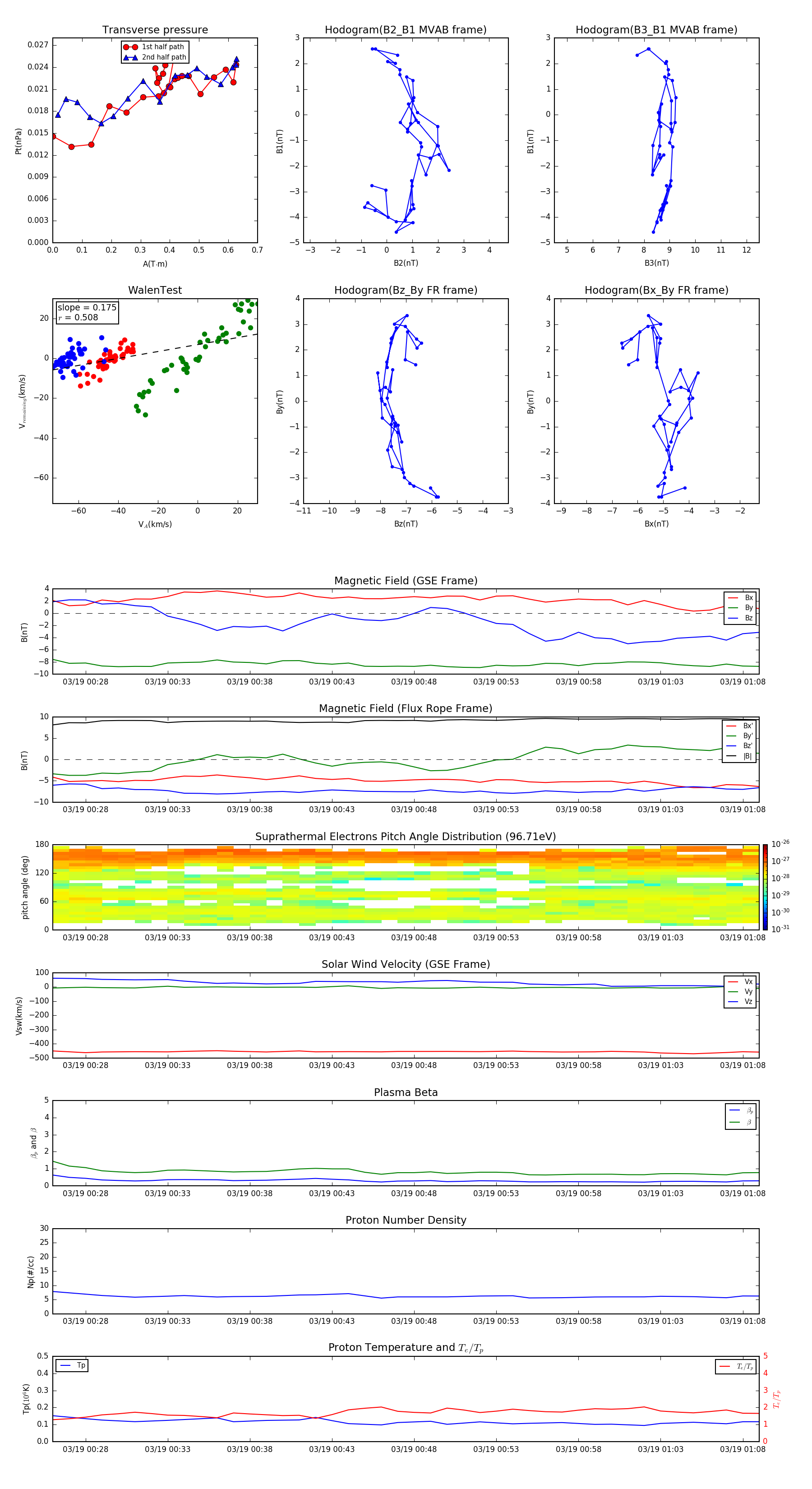Image resolution: width=812 pixels, height=1489 pixels.
Task: Click 'Magnetic Field (GSE Frame)' title
Action: (406, 581)
